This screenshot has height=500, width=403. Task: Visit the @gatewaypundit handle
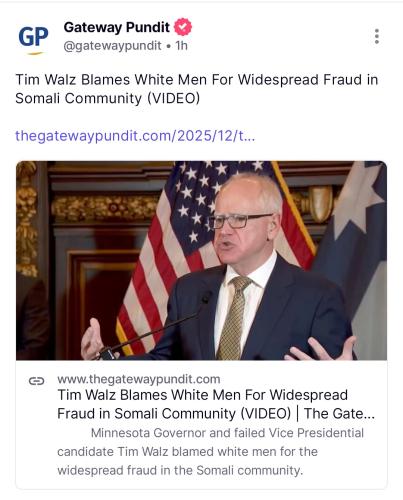pyautogui.click(x=112, y=46)
